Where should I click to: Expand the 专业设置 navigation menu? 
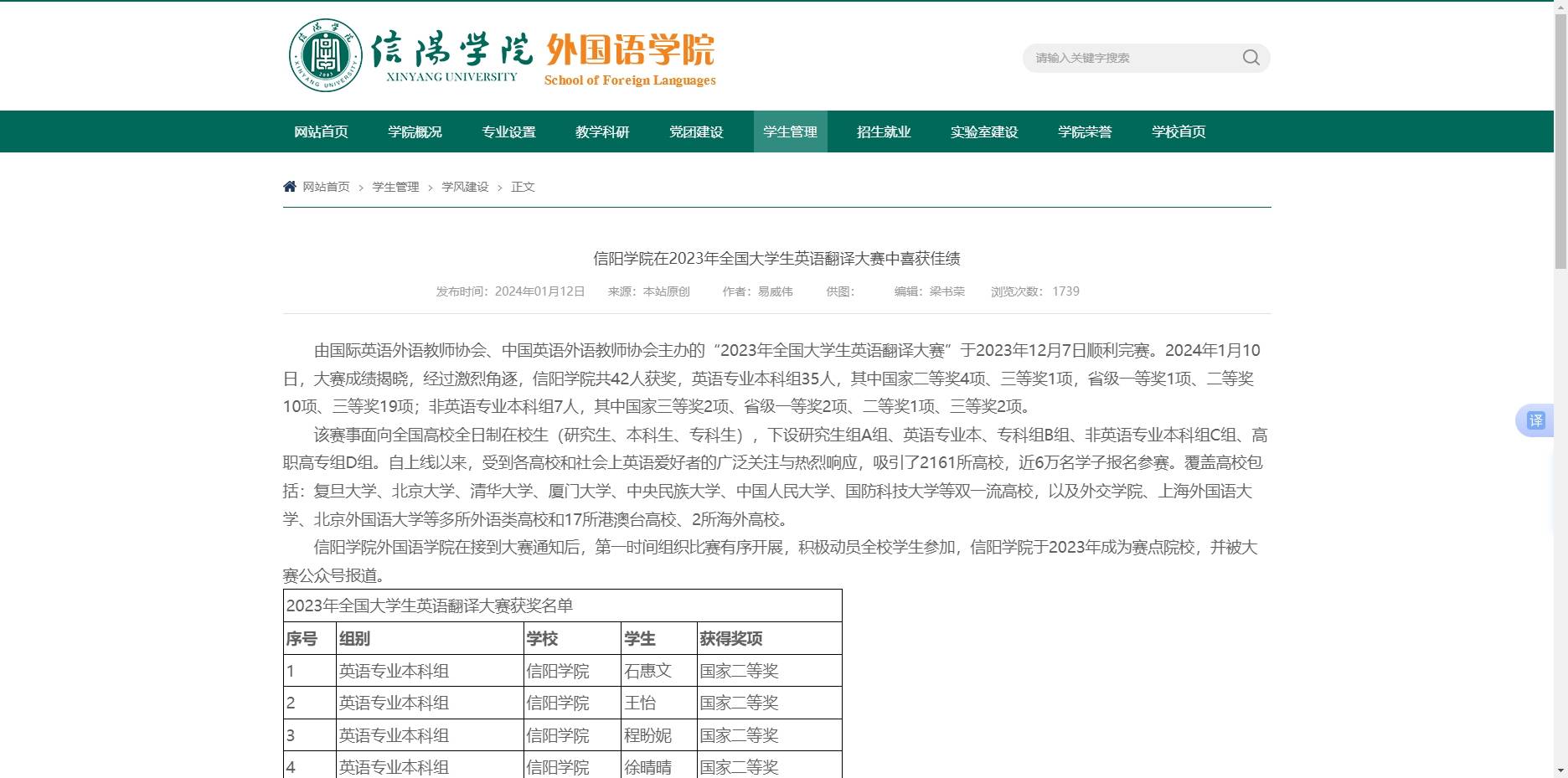pyautogui.click(x=508, y=131)
